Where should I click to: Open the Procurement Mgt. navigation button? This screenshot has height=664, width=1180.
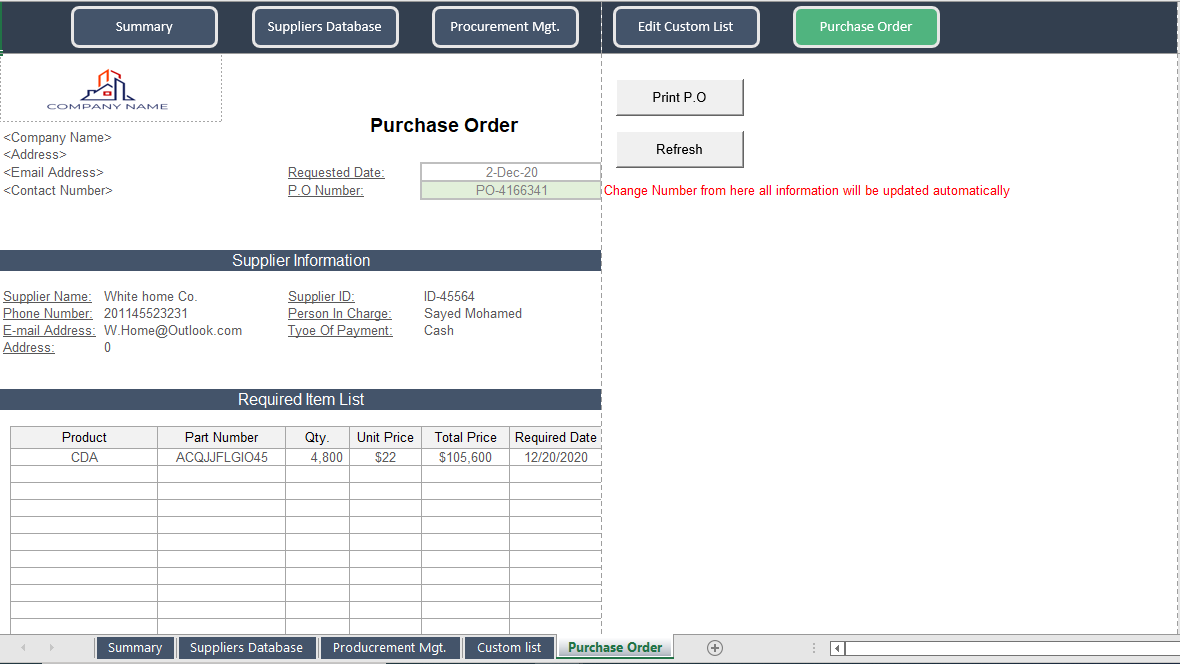(505, 27)
